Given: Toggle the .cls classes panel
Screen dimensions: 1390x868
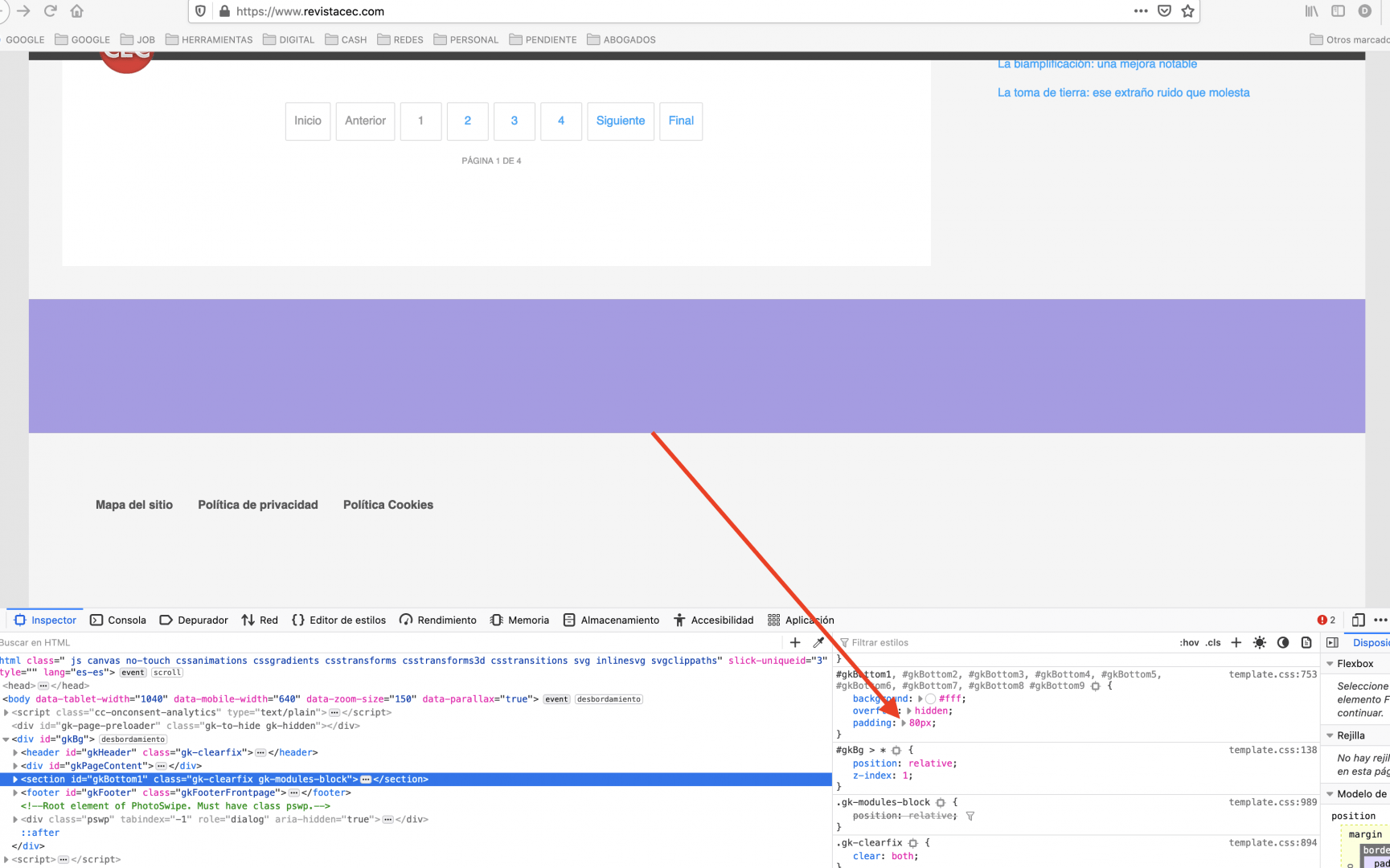Looking at the screenshot, I should 1213,642.
